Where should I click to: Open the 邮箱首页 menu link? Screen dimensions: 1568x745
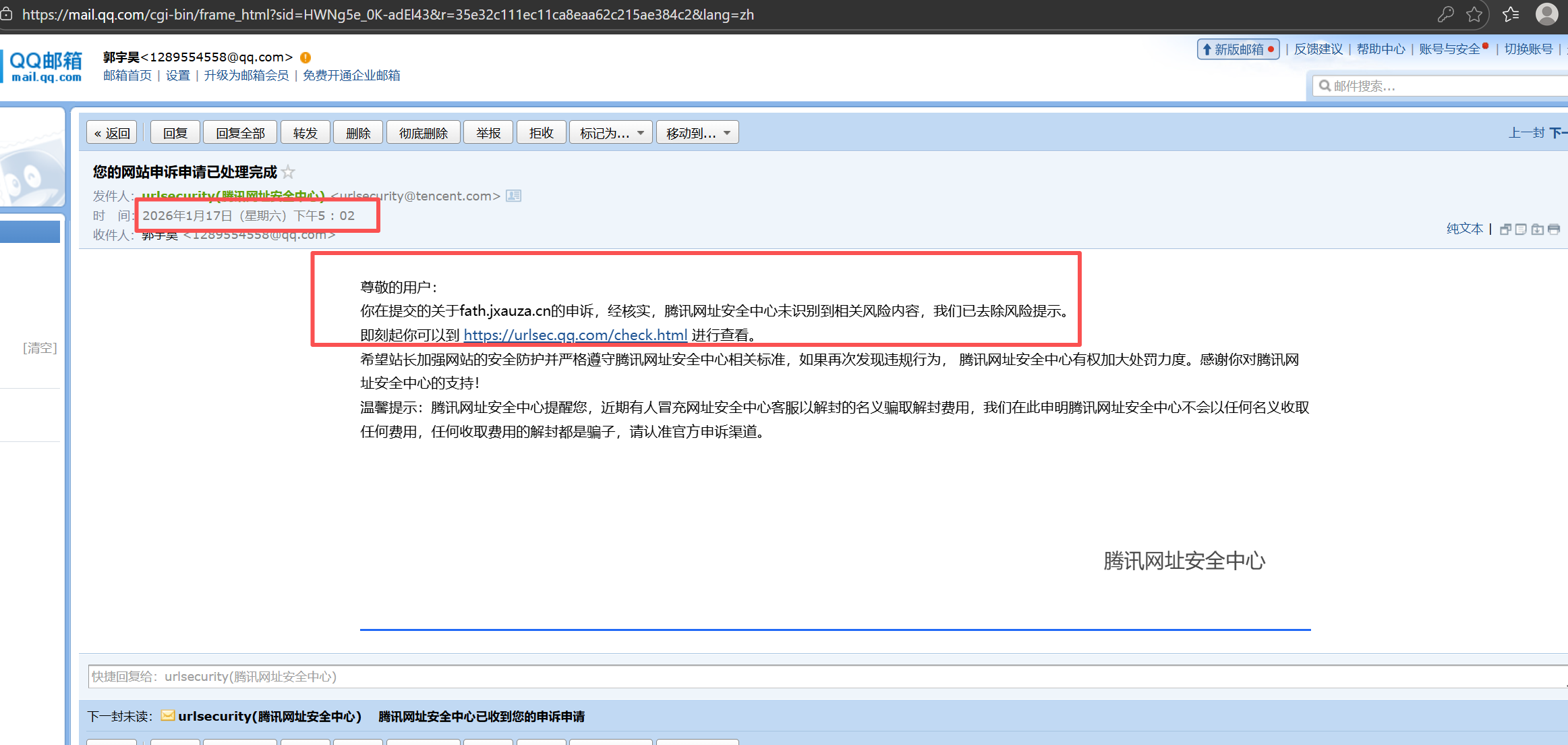click(127, 76)
